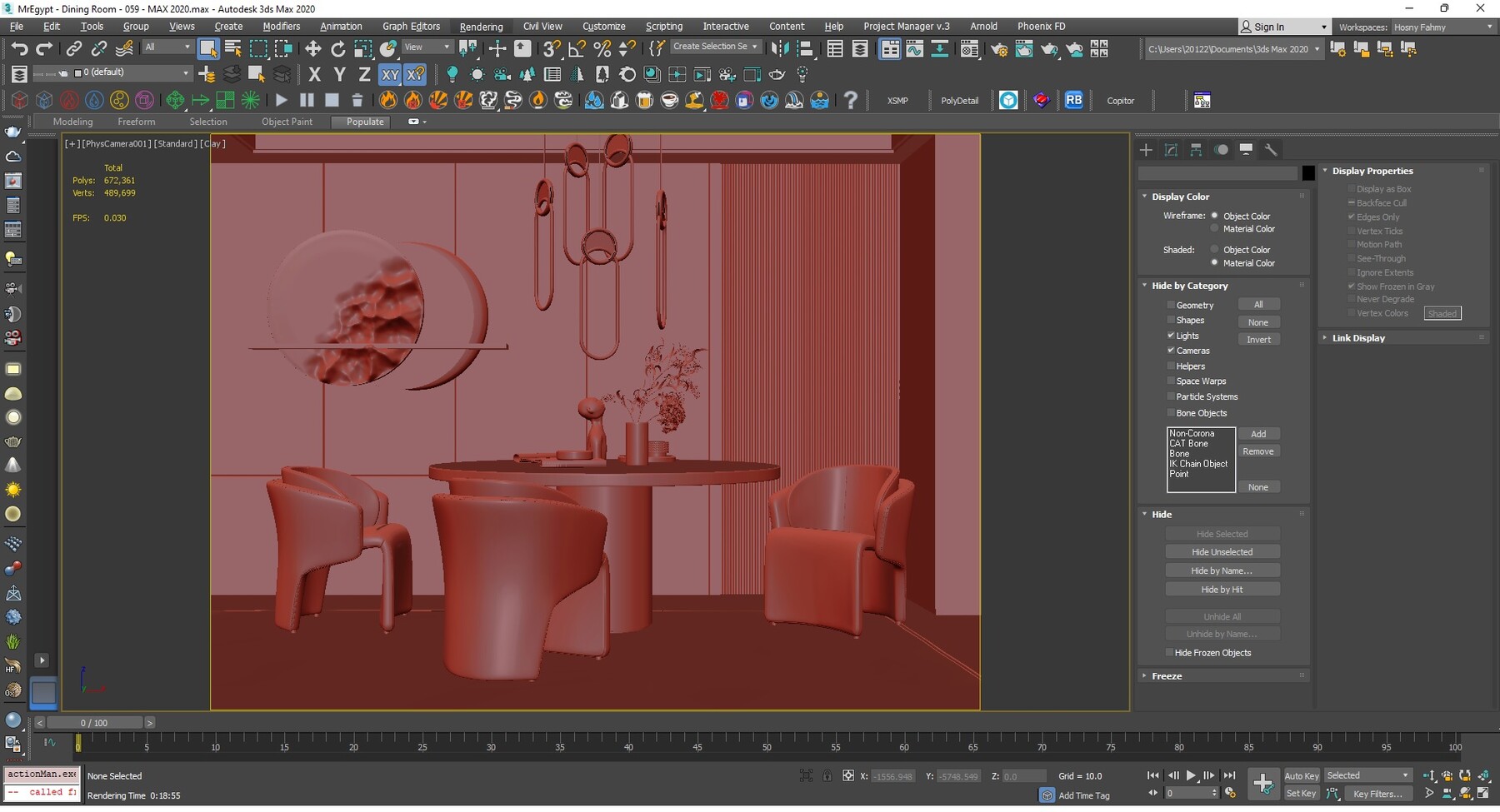Uncheck Lights in Hide by Category
Screen dimensions: 1500x812
1172,336
